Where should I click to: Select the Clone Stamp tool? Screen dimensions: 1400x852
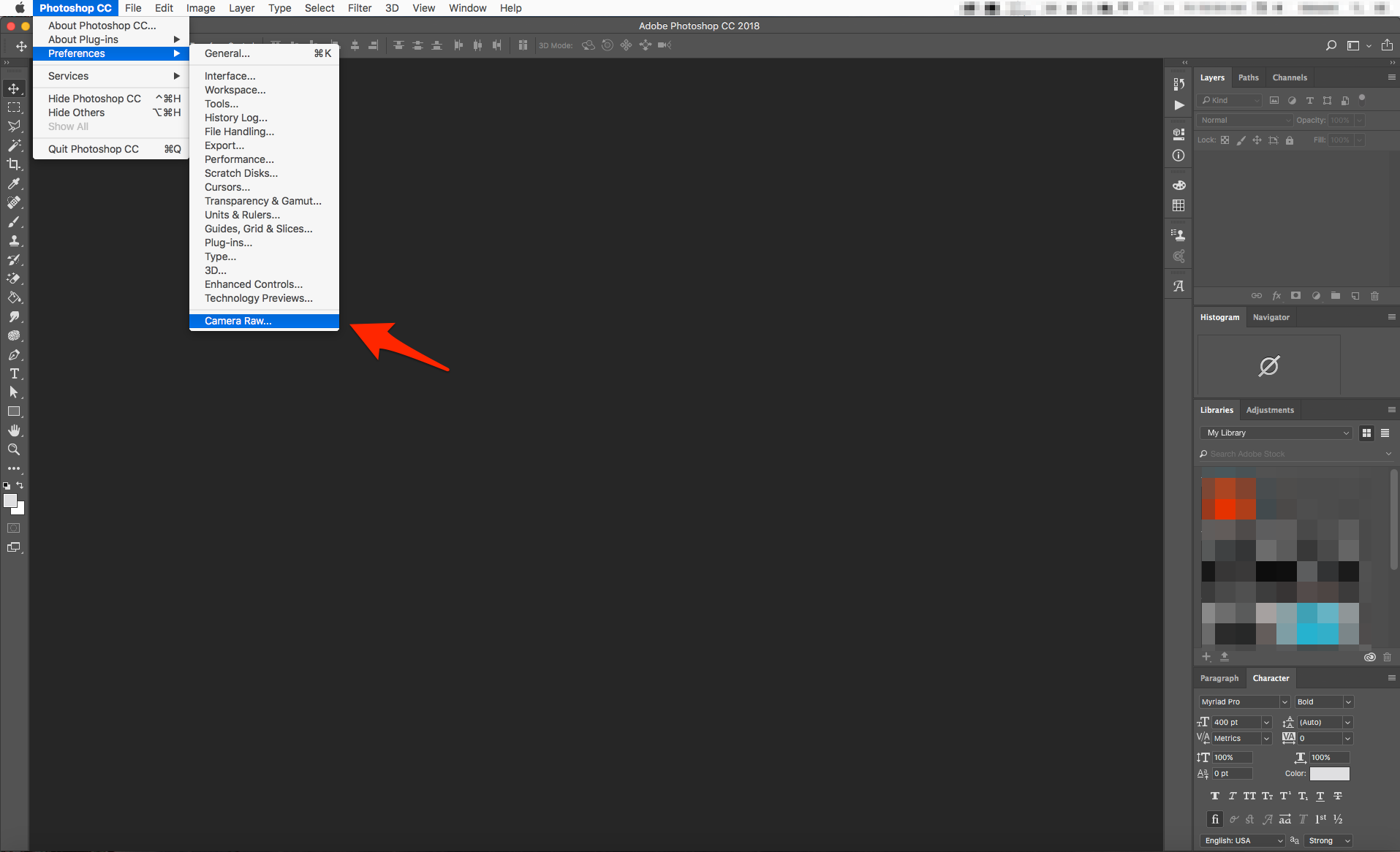coord(14,240)
